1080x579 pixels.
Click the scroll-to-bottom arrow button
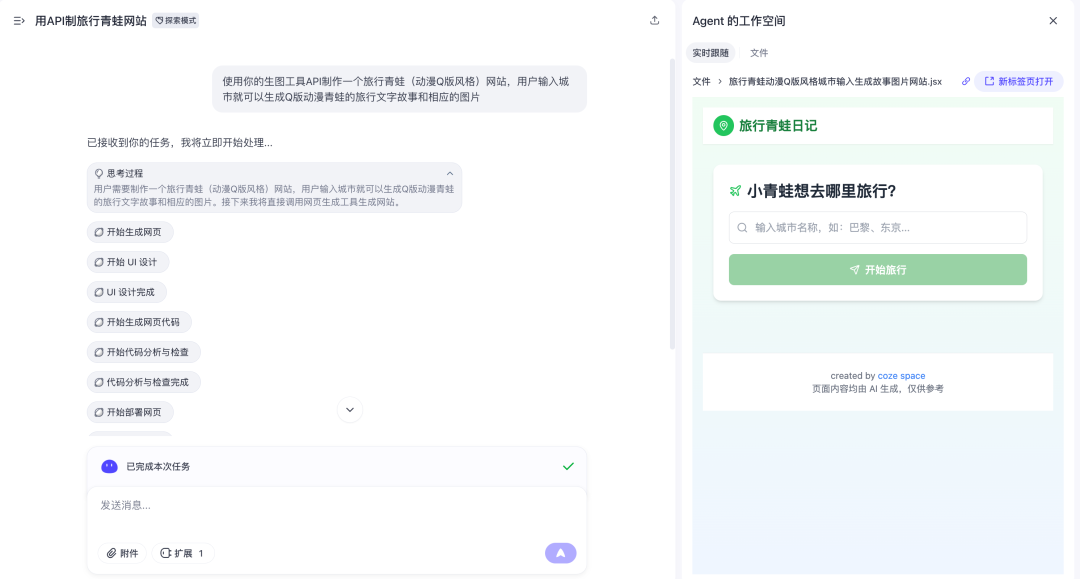tap(350, 410)
